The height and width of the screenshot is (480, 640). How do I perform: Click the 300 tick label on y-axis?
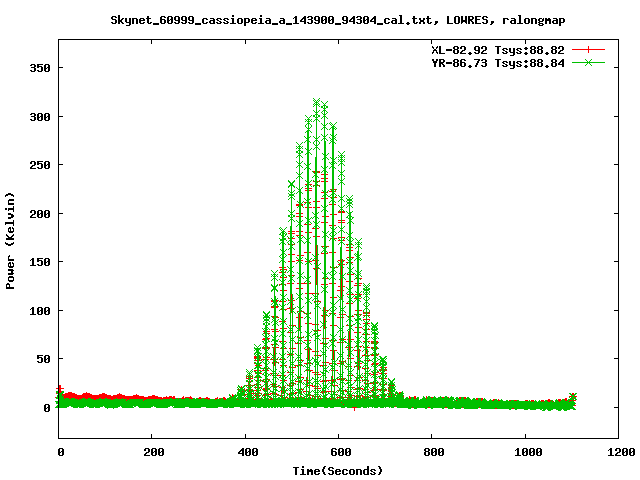pyautogui.click(x=41, y=117)
